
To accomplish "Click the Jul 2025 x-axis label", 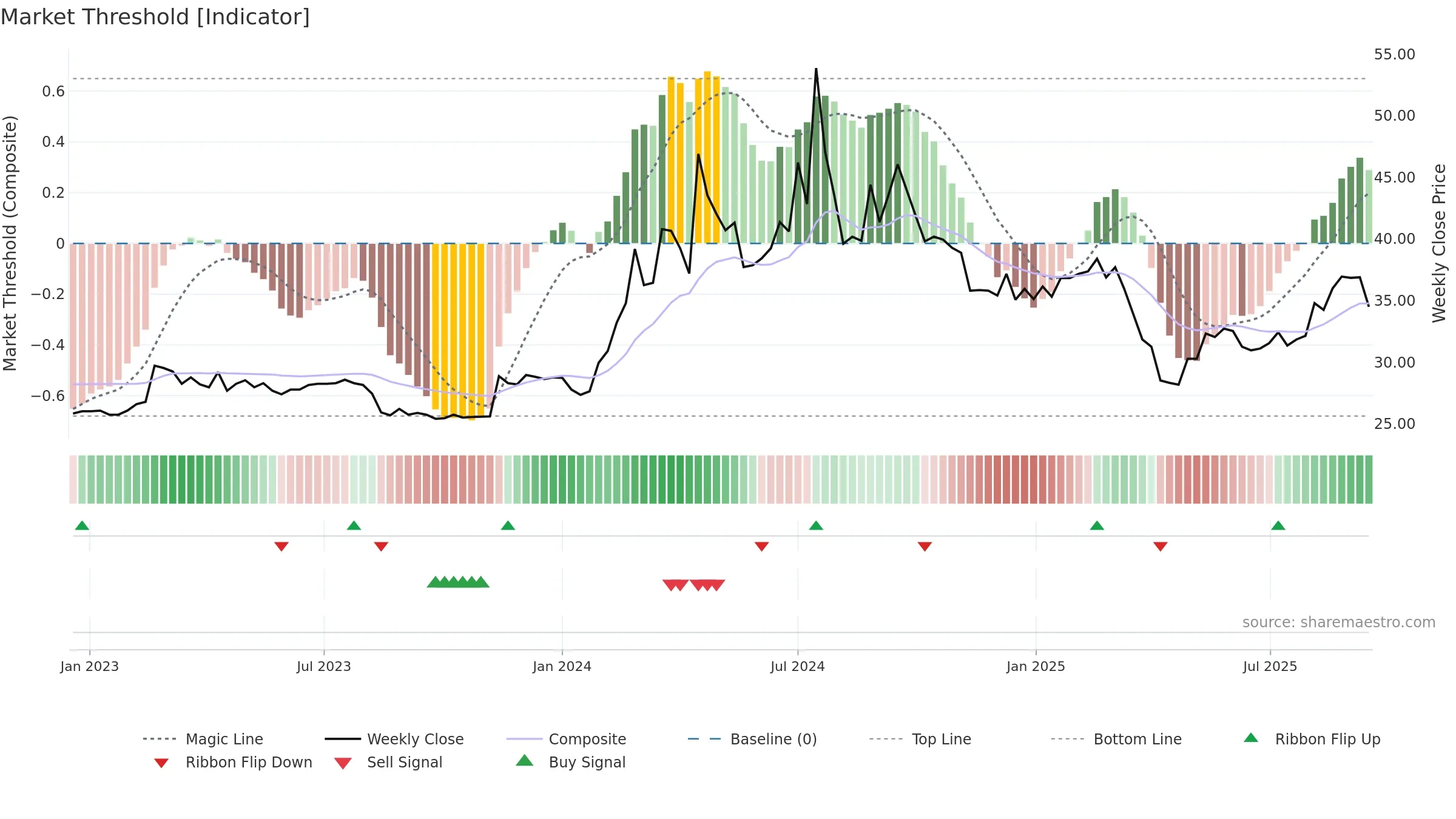I will click(1270, 666).
